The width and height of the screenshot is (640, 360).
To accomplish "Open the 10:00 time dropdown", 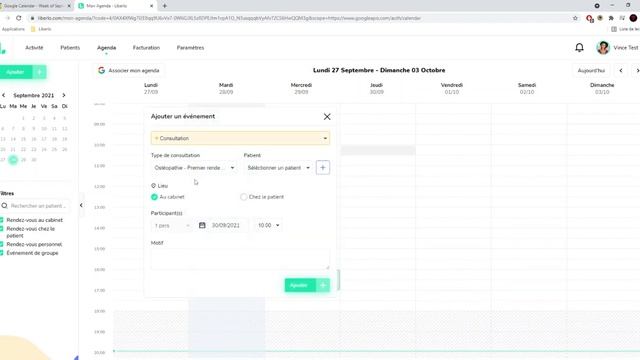I will (268, 225).
